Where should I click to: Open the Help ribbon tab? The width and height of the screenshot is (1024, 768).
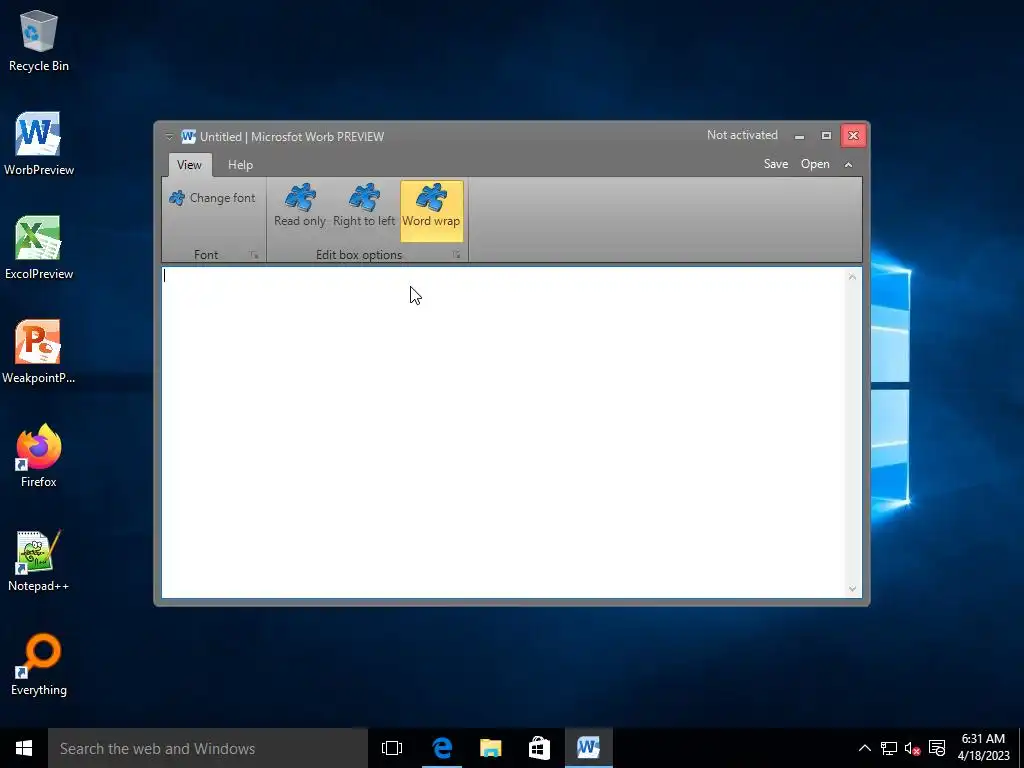click(x=240, y=165)
